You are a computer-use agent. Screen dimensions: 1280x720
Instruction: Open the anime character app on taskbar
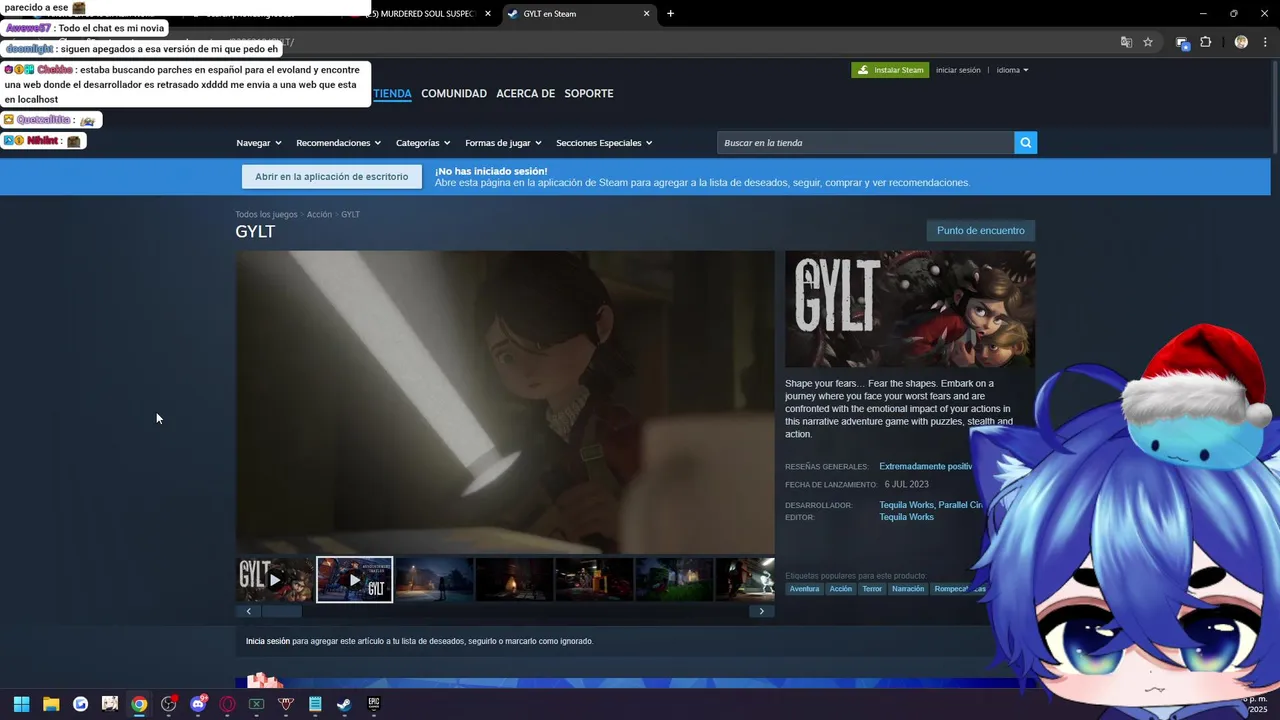coord(110,704)
